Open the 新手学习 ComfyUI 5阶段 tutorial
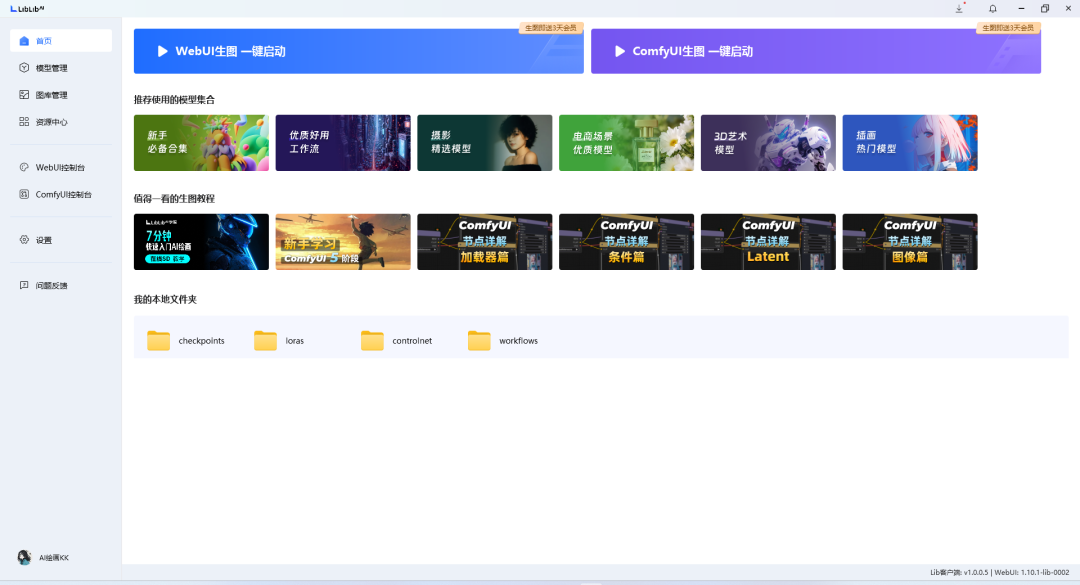The image size is (1080, 585). pyautogui.click(x=343, y=242)
